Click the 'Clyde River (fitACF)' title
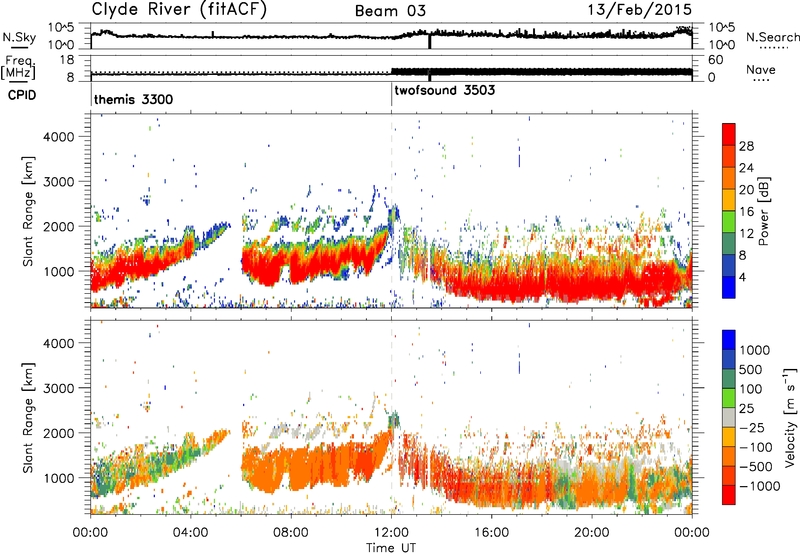The width and height of the screenshot is (800, 554). tap(179, 9)
